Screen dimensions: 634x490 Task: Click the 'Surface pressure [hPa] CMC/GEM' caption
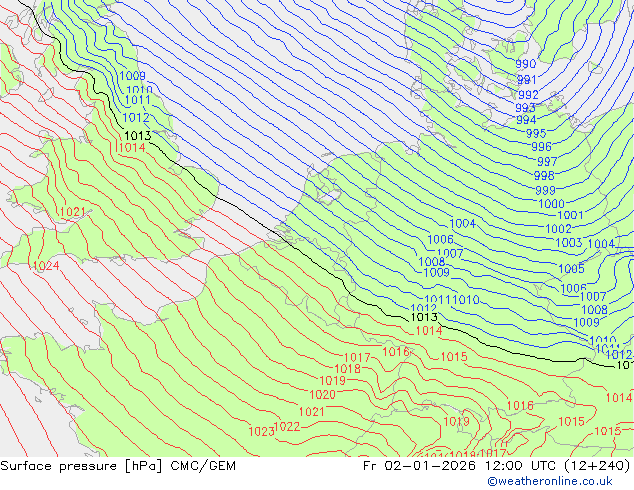[118, 466]
